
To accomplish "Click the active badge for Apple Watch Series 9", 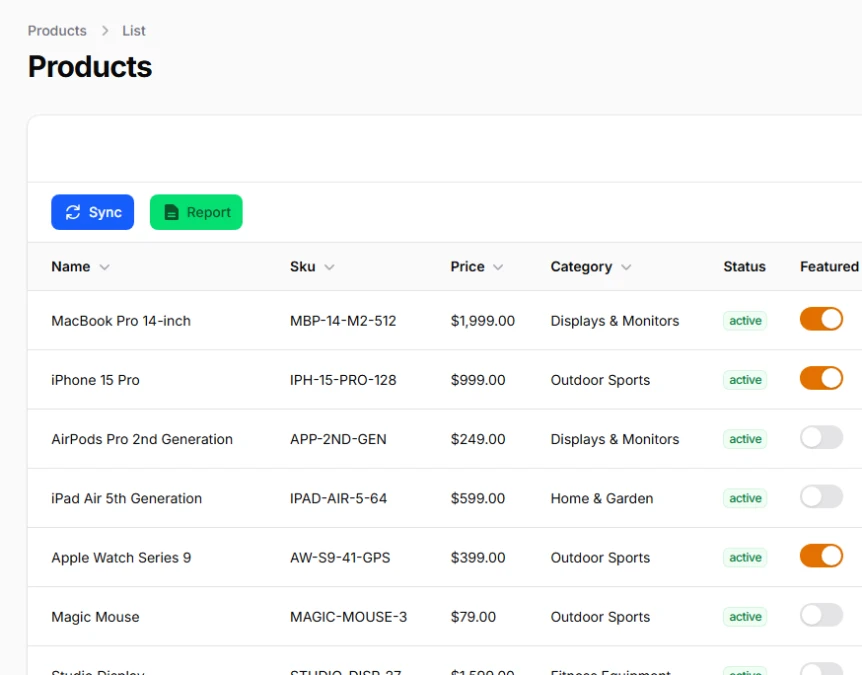I will (x=745, y=558).
